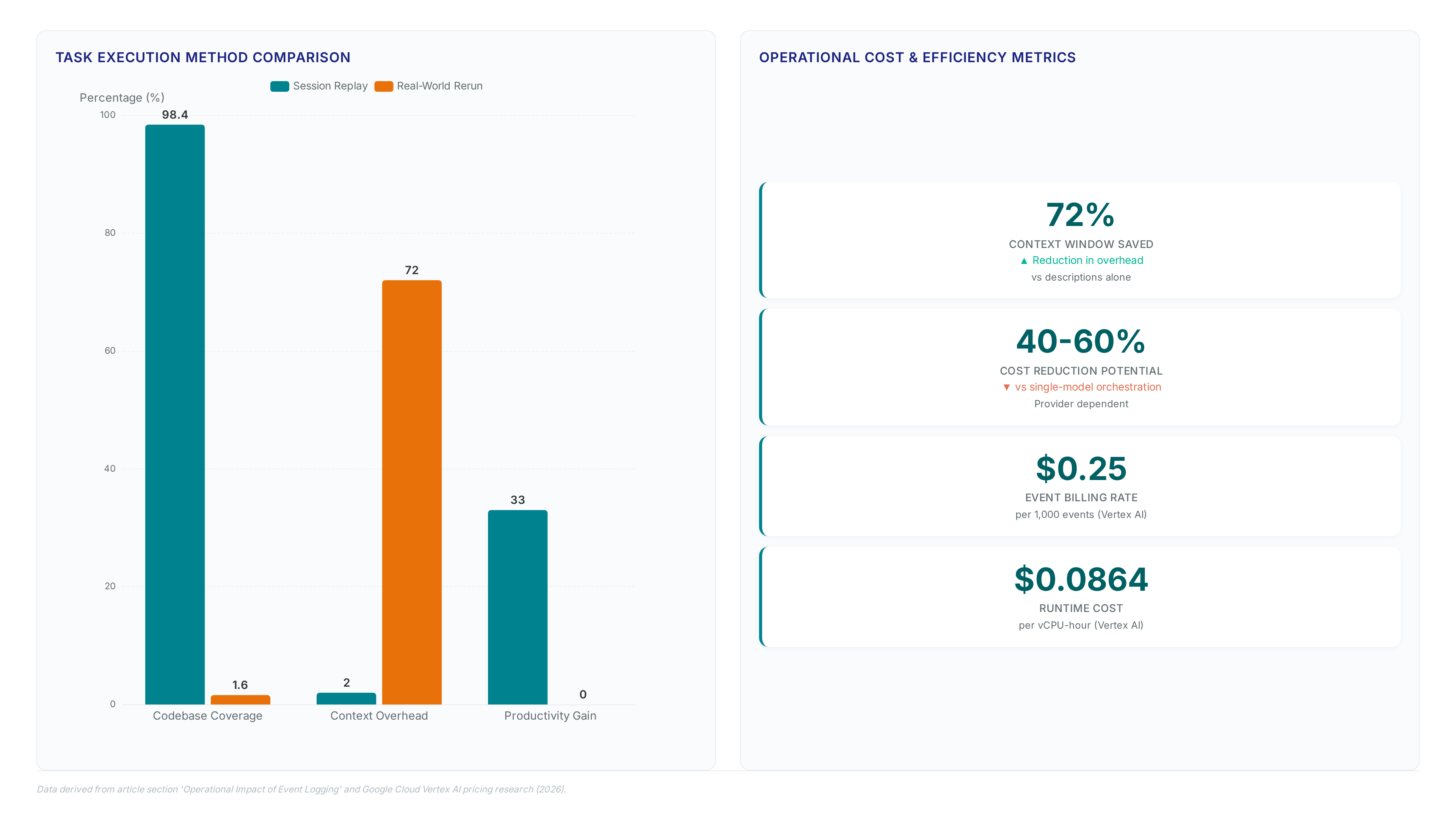1456x819 pixels.
Task: Select the 33 Productivity Gain teal bar
Action: coord(517,607)
